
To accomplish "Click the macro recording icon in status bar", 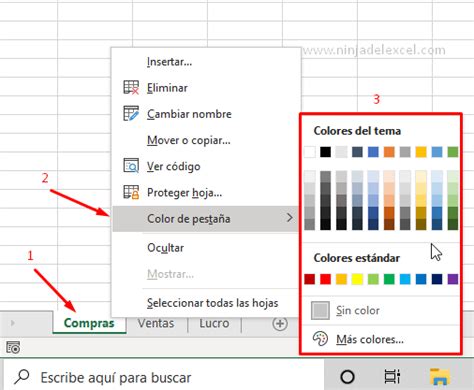I will coord(13,347).
